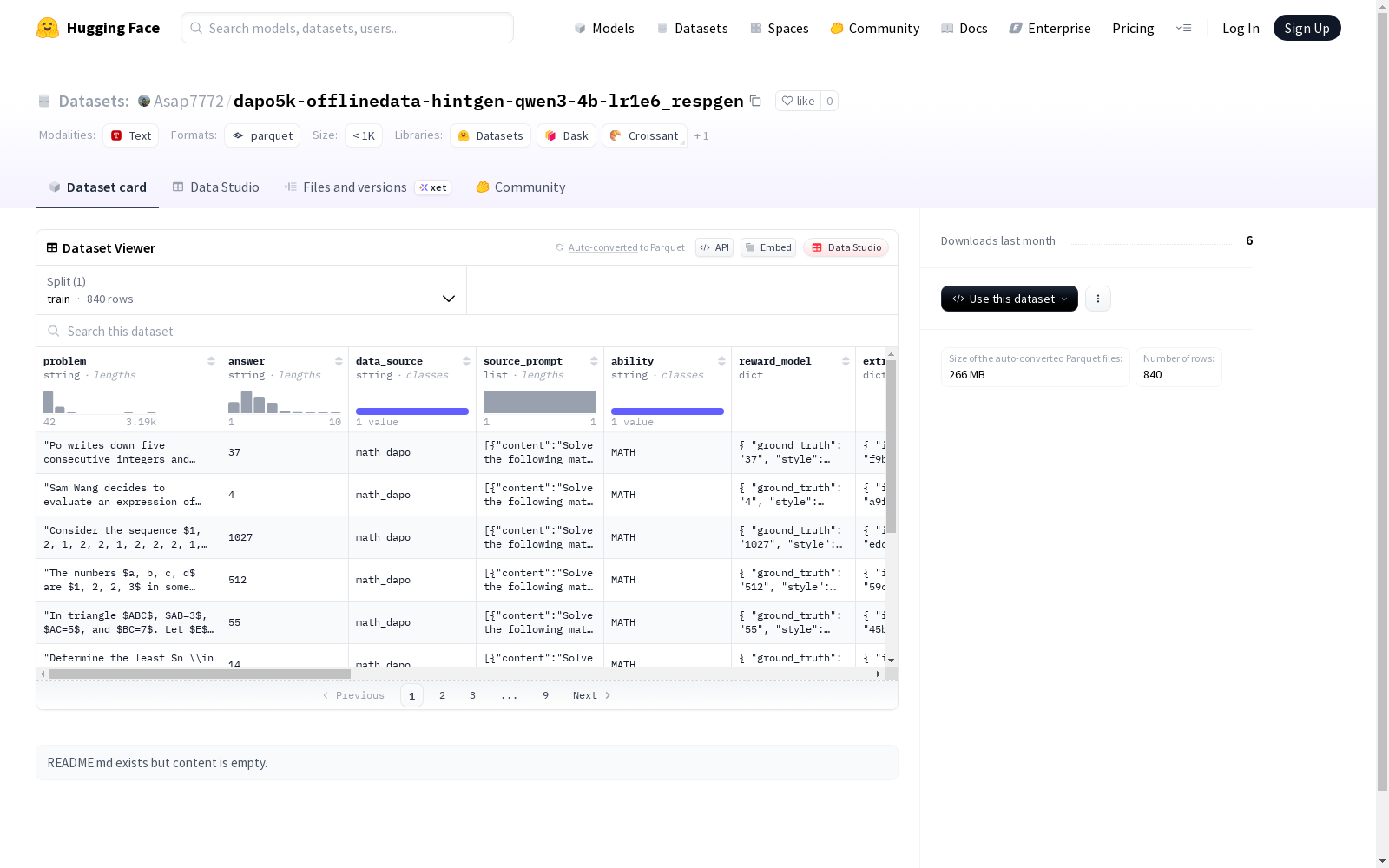The image size is (1389, 868).
Task: Open the Asap7772 profile link
Action: (188, 101)
